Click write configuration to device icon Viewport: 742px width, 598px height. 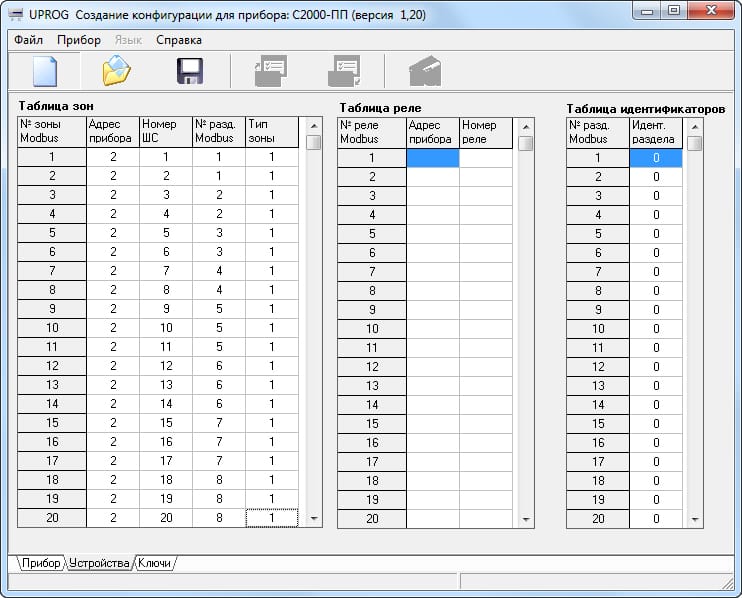[344, 71]
